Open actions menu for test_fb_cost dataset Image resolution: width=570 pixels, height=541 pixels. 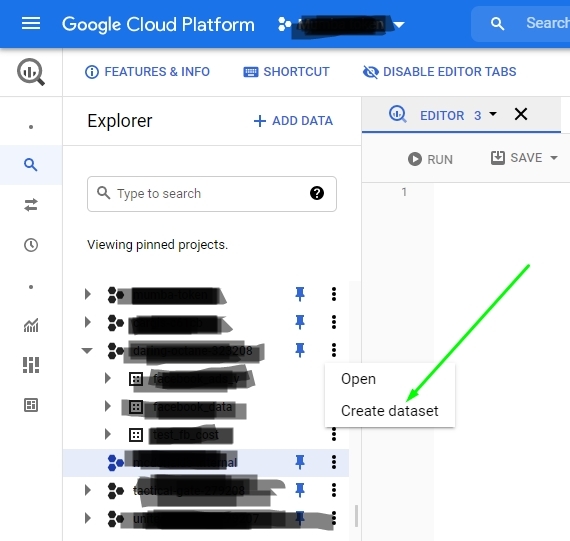pyautogui.click(x=334, y=434)
